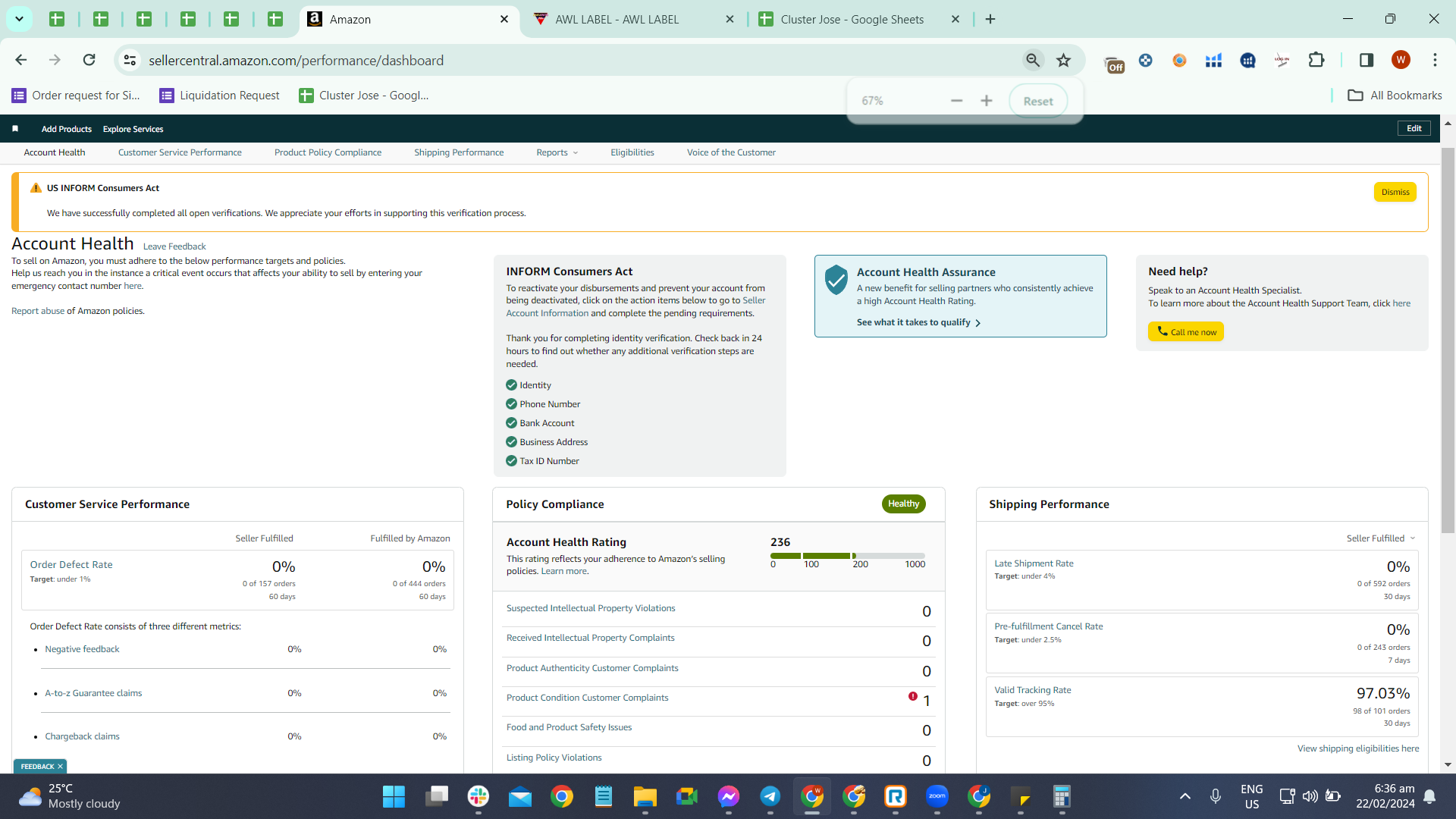Image resolution: width=1456 pixels, height=819 pixels.
Task: Open Zoom from the taskbar
Action: 937,796
